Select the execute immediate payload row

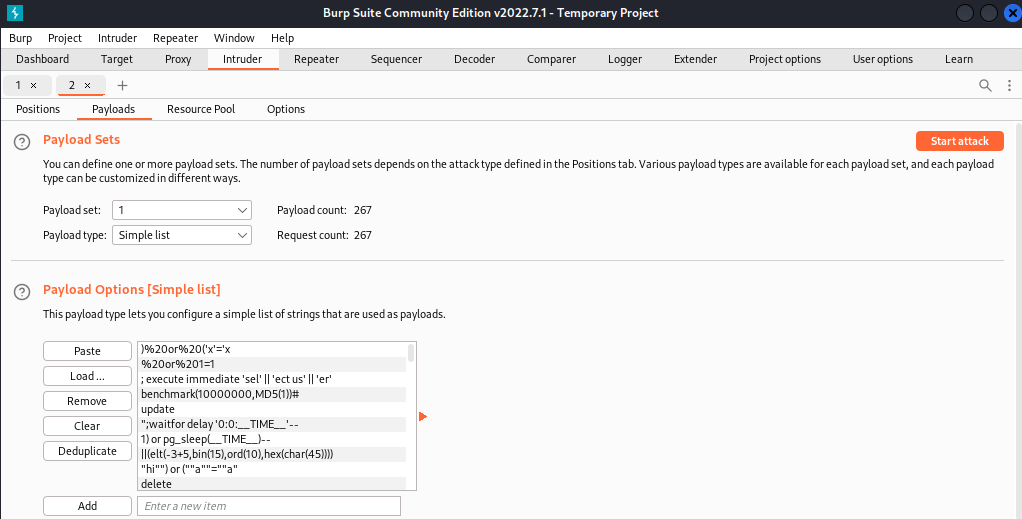coord(272,379)
